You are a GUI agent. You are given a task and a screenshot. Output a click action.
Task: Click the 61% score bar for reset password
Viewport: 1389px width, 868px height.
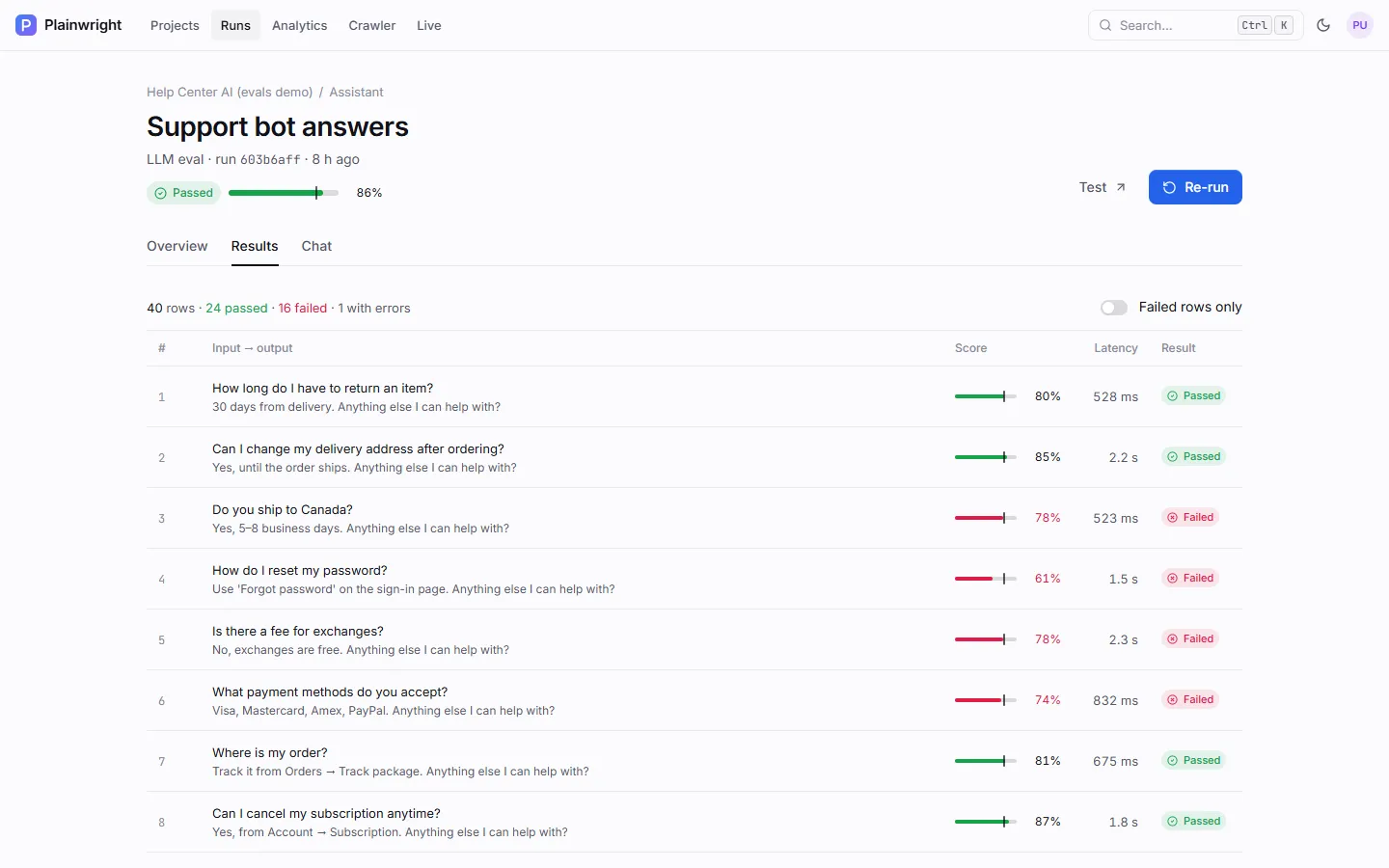(986, 579)
